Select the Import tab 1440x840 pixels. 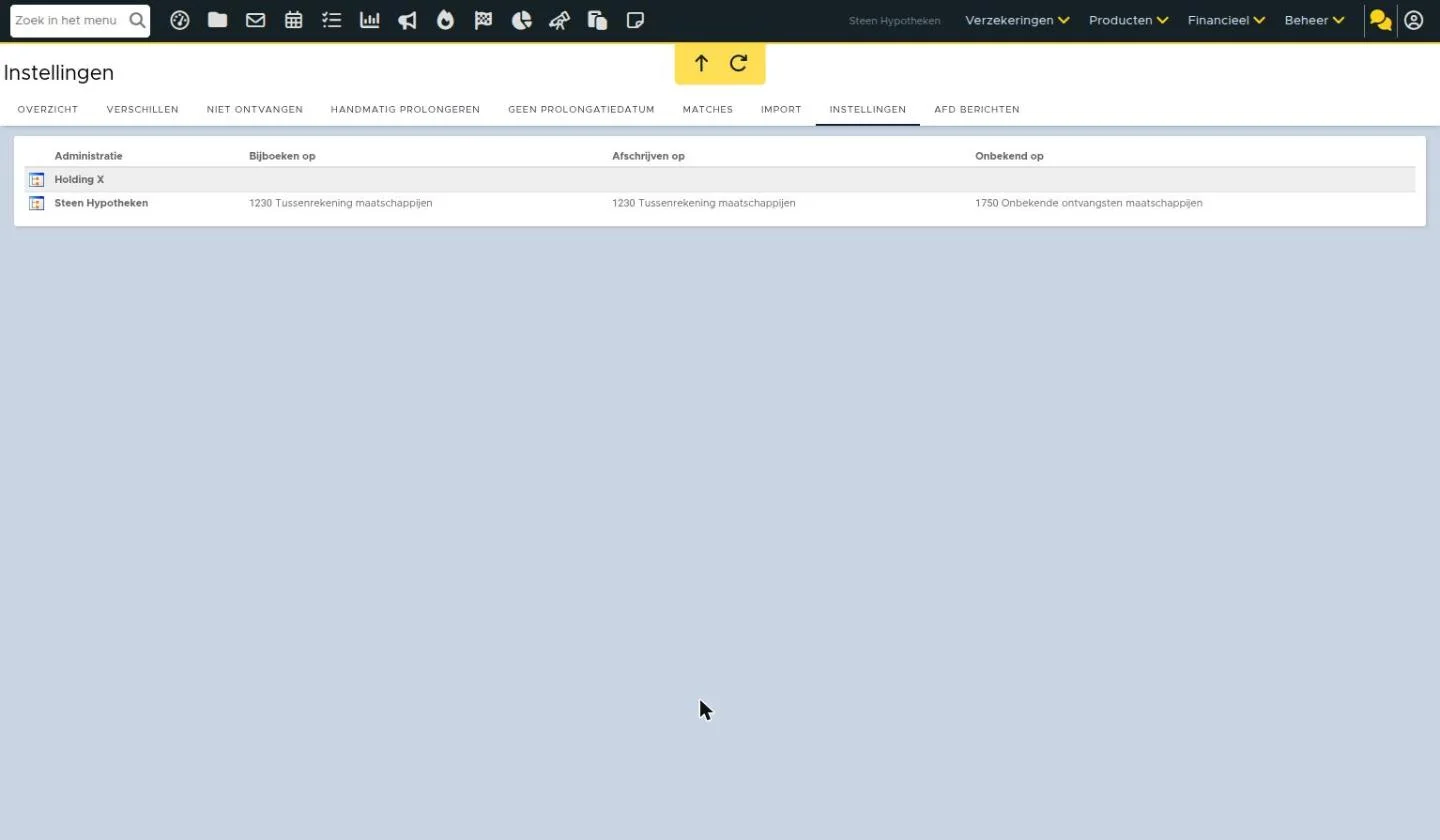coord(781,110)
